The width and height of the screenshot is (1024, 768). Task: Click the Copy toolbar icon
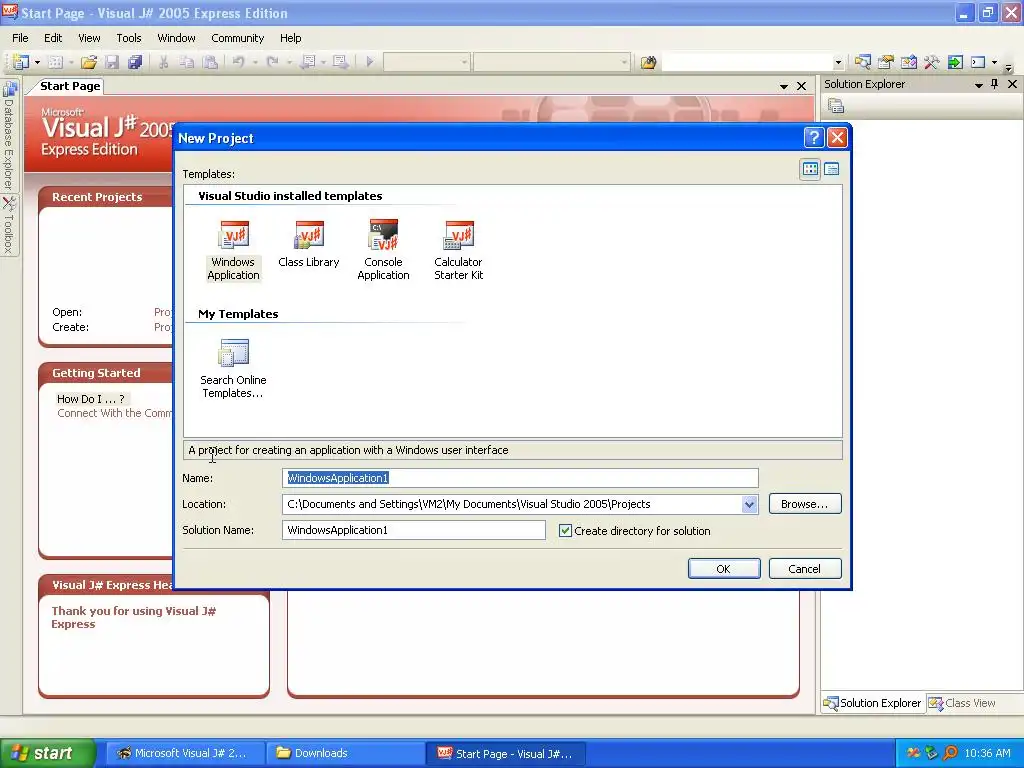point(187,62)
